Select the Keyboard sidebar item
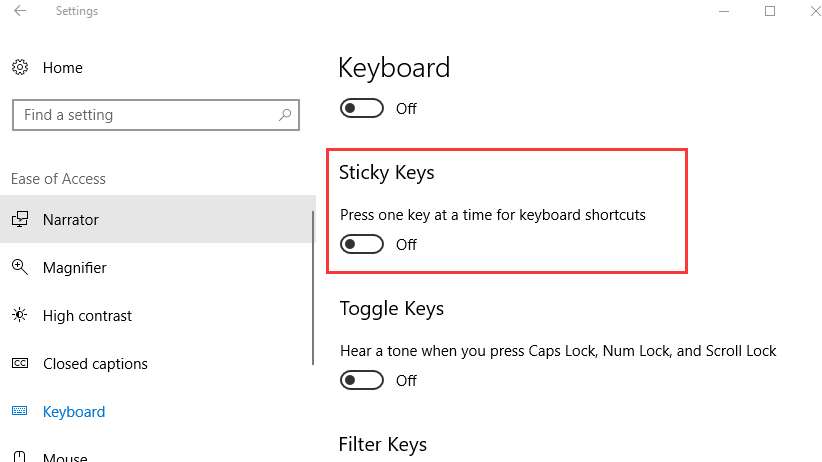822x462 pixels. pos(74,412)
